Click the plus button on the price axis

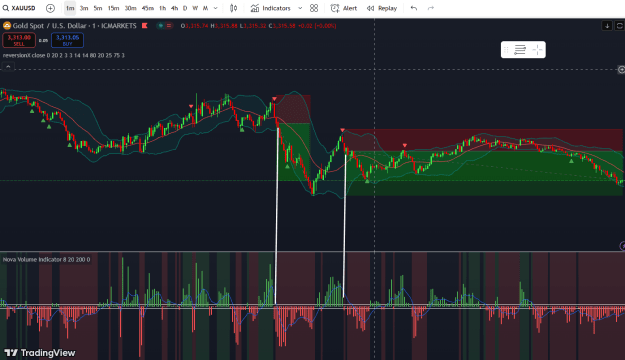tap(621, 70)
